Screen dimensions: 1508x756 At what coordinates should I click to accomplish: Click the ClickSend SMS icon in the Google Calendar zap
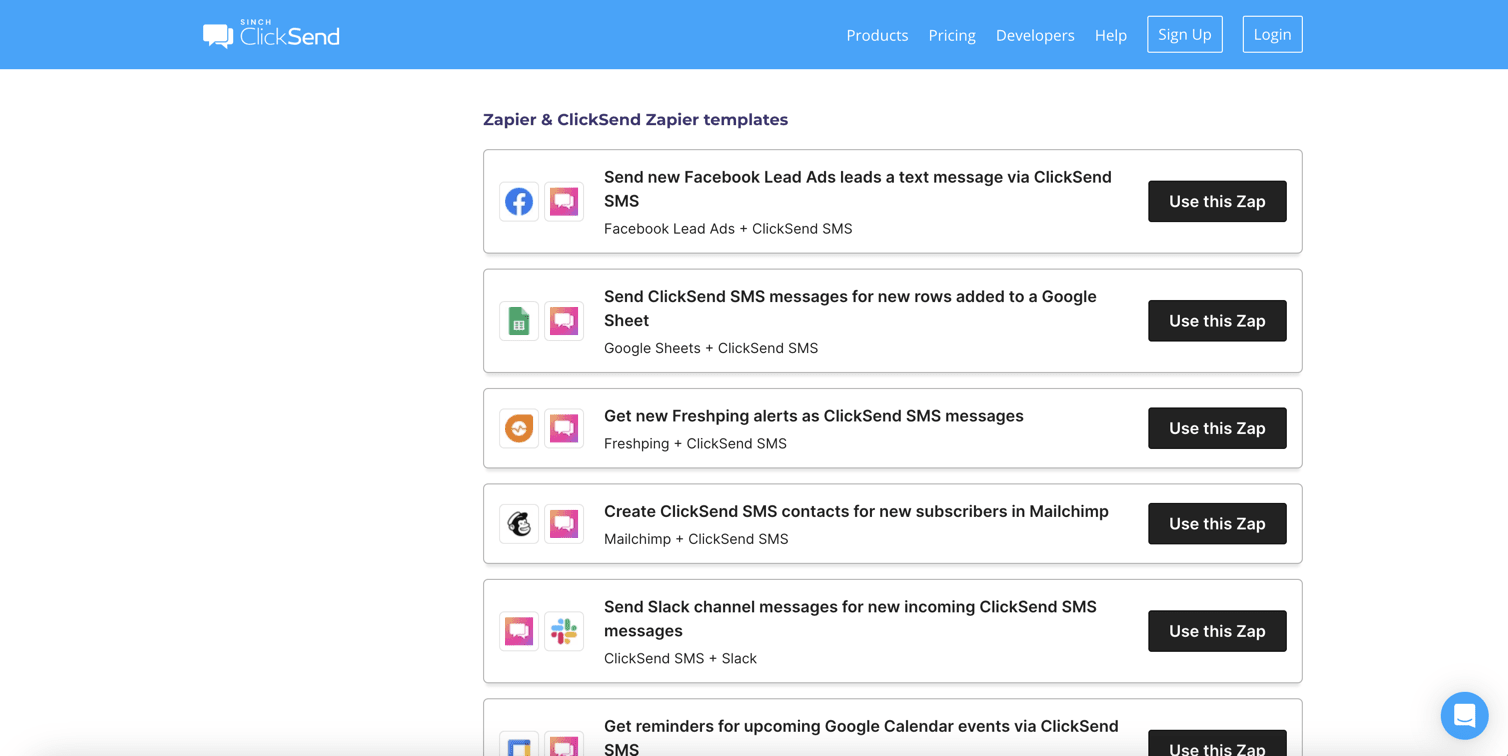point(564,744)
